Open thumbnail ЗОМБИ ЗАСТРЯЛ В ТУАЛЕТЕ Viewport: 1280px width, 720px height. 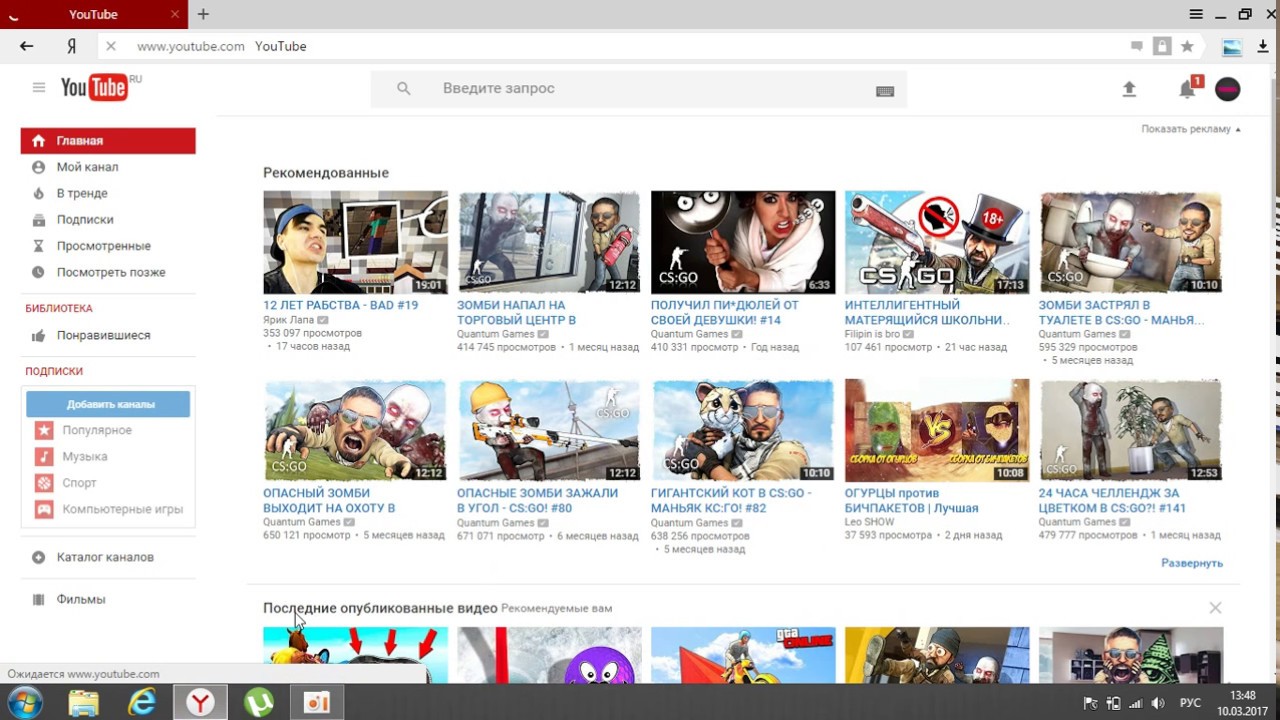click(1131, 242)
